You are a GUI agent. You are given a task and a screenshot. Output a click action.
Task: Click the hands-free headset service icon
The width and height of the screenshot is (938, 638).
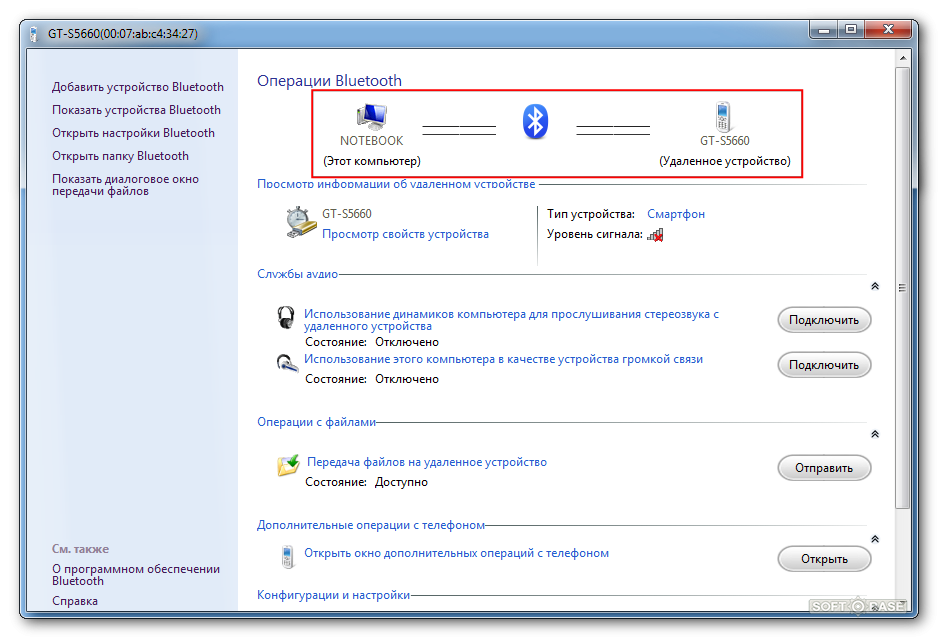(x=287, y=362)
